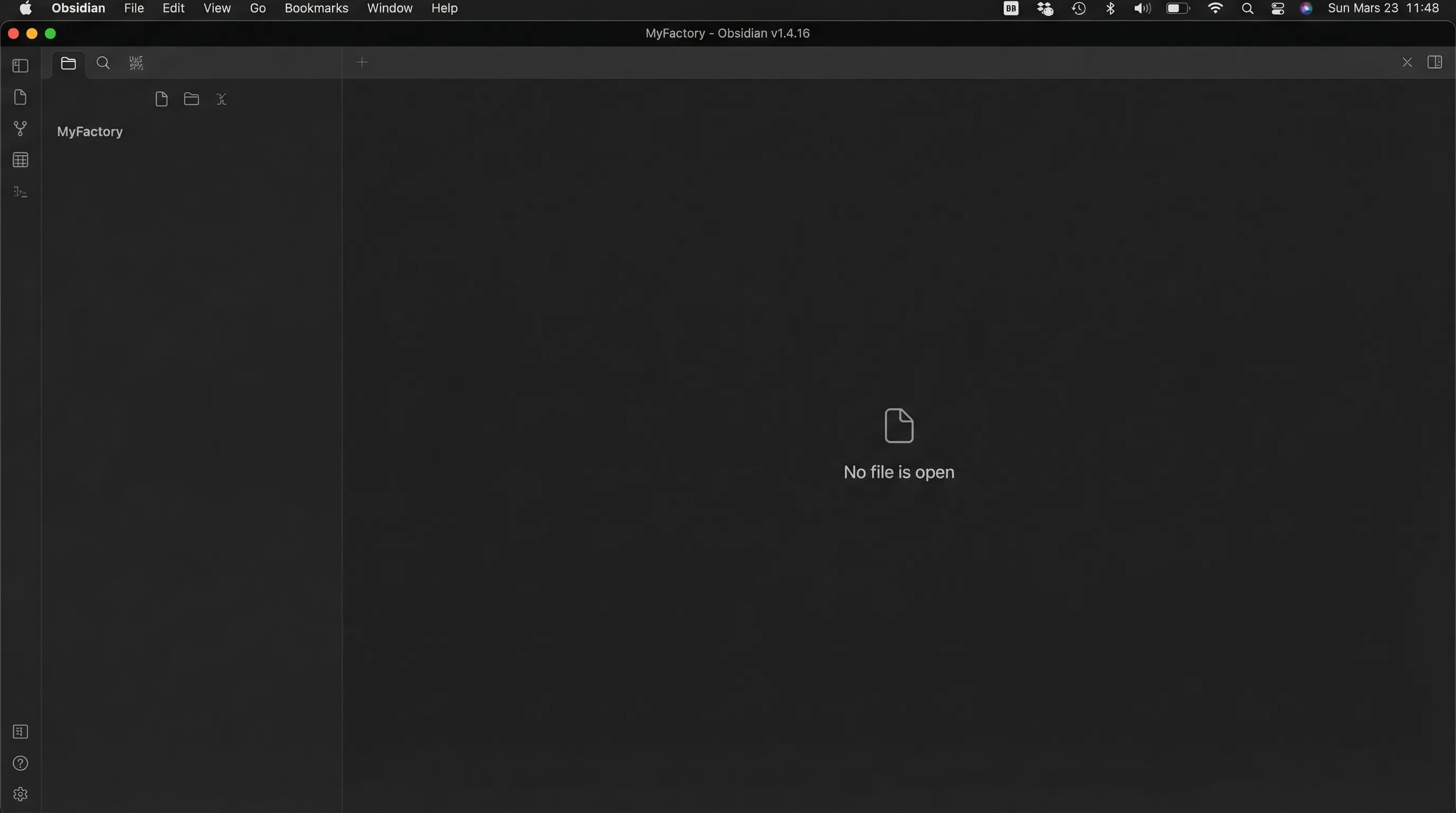This screenshot has height=813, width=1456.
Task: Open the help question mark icon
Action: (20, 763)
